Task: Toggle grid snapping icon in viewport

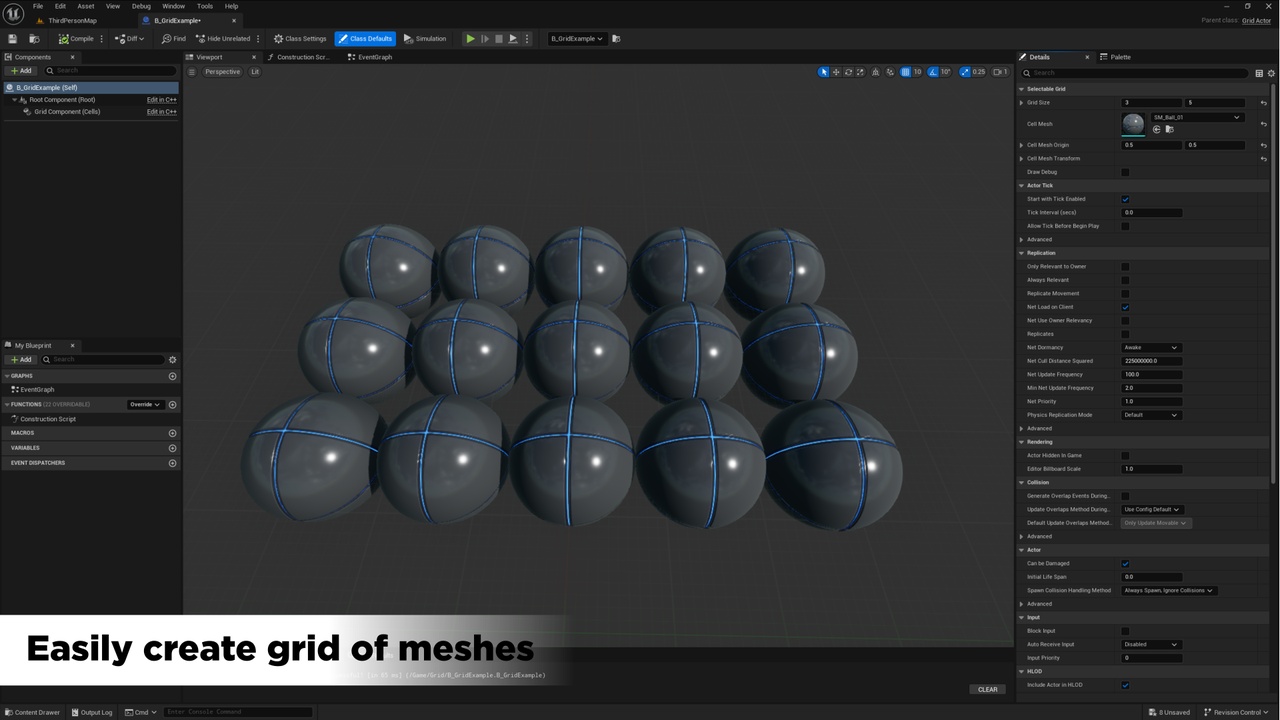Action: pyautogui.click(x=904, y=72)
